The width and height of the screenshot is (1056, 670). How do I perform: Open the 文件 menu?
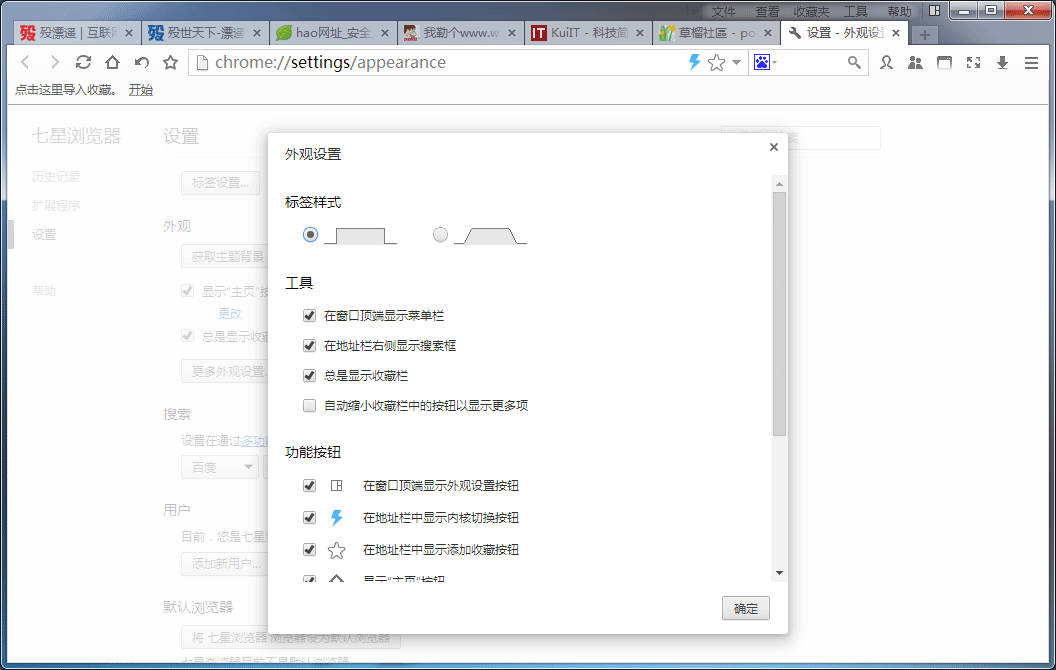[723, 11]
